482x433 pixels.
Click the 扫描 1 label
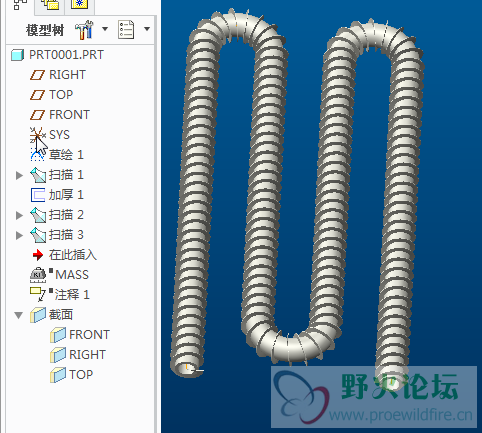[x=66, y=175]
